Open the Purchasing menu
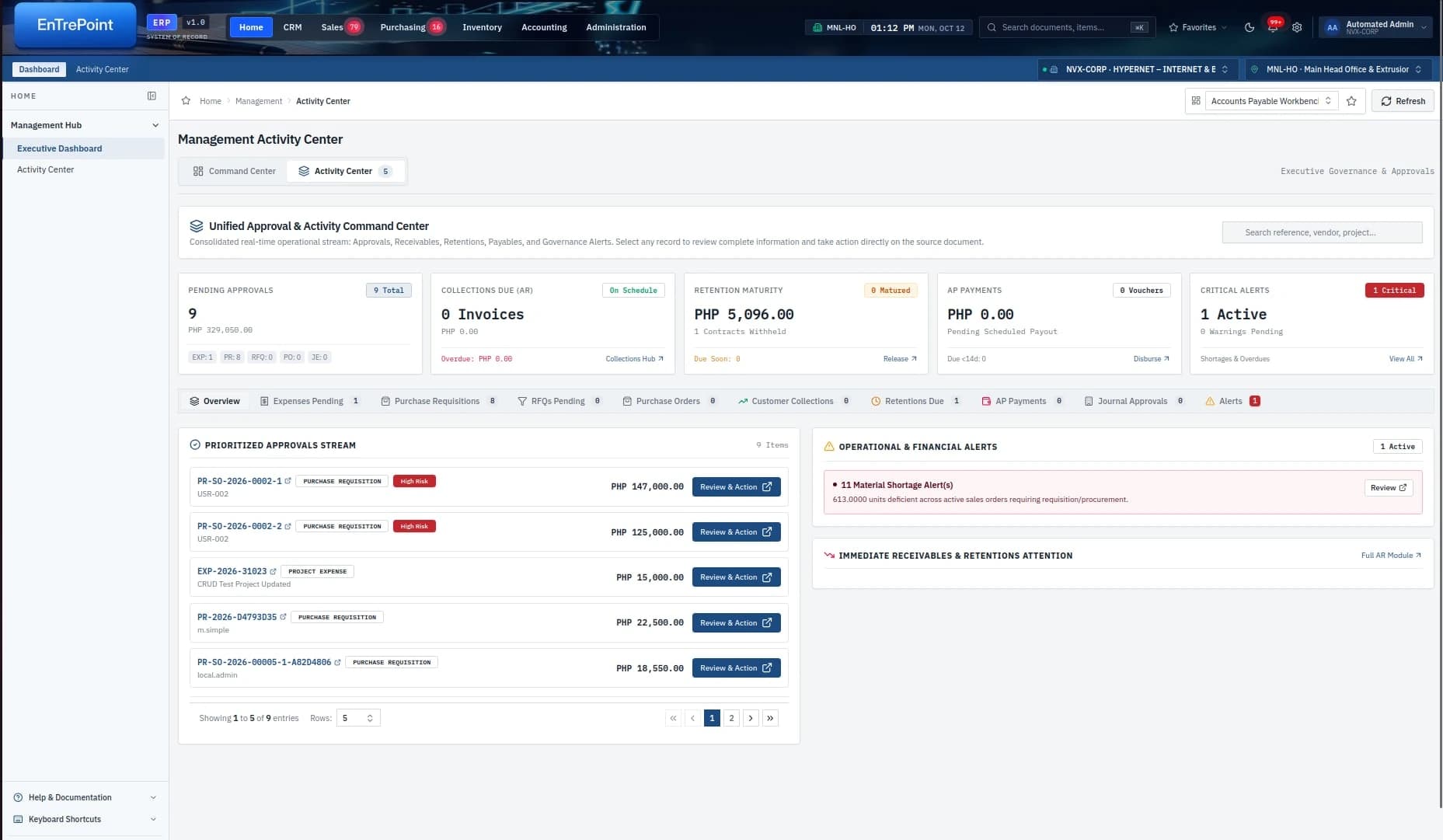The height and width of the screenshot is (840, 1443). (x=411, y=27)
